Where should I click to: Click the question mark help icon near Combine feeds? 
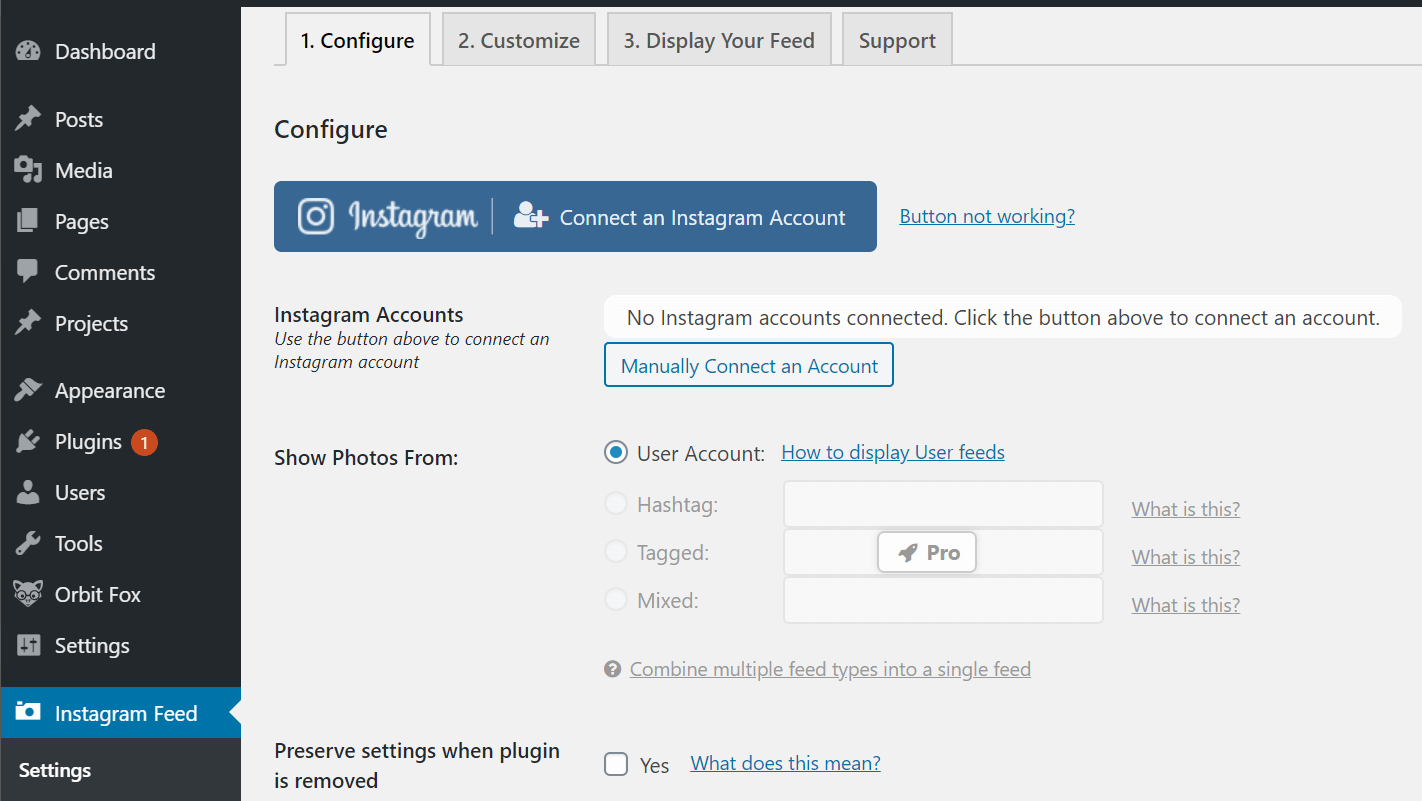coord(613,669)
